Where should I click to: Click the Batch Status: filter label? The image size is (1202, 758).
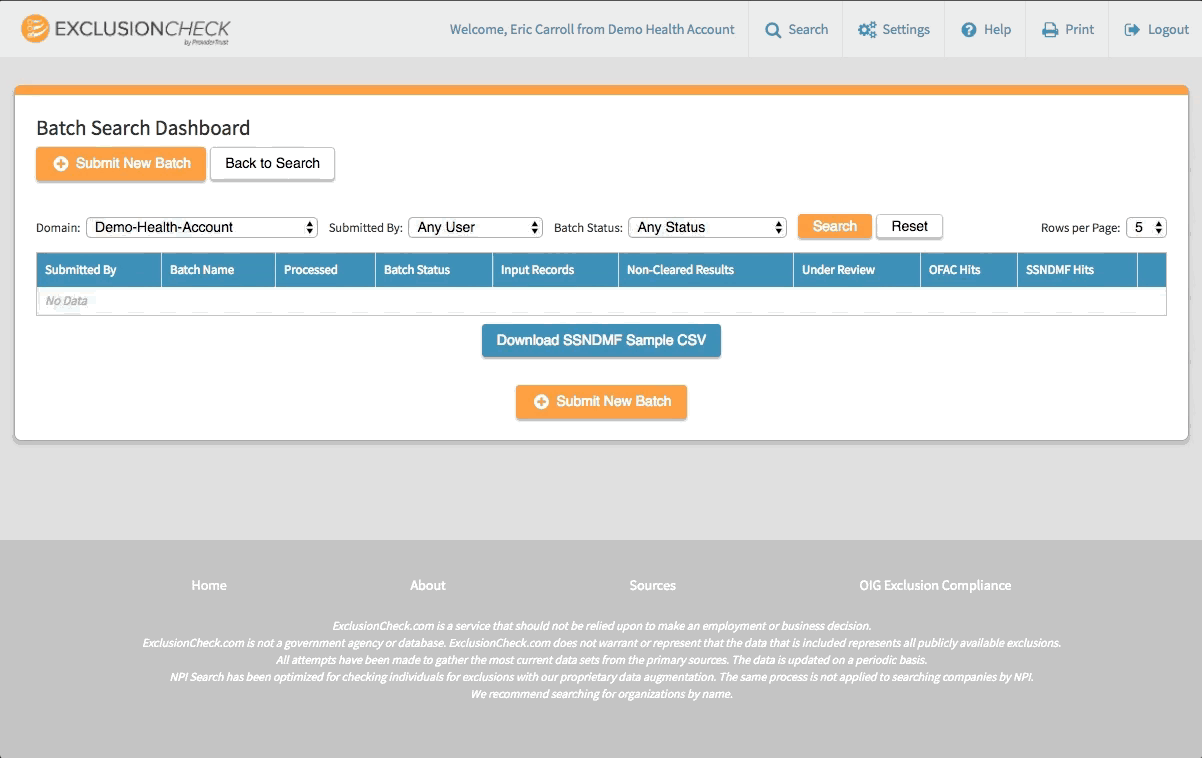(x=588, y=228)
